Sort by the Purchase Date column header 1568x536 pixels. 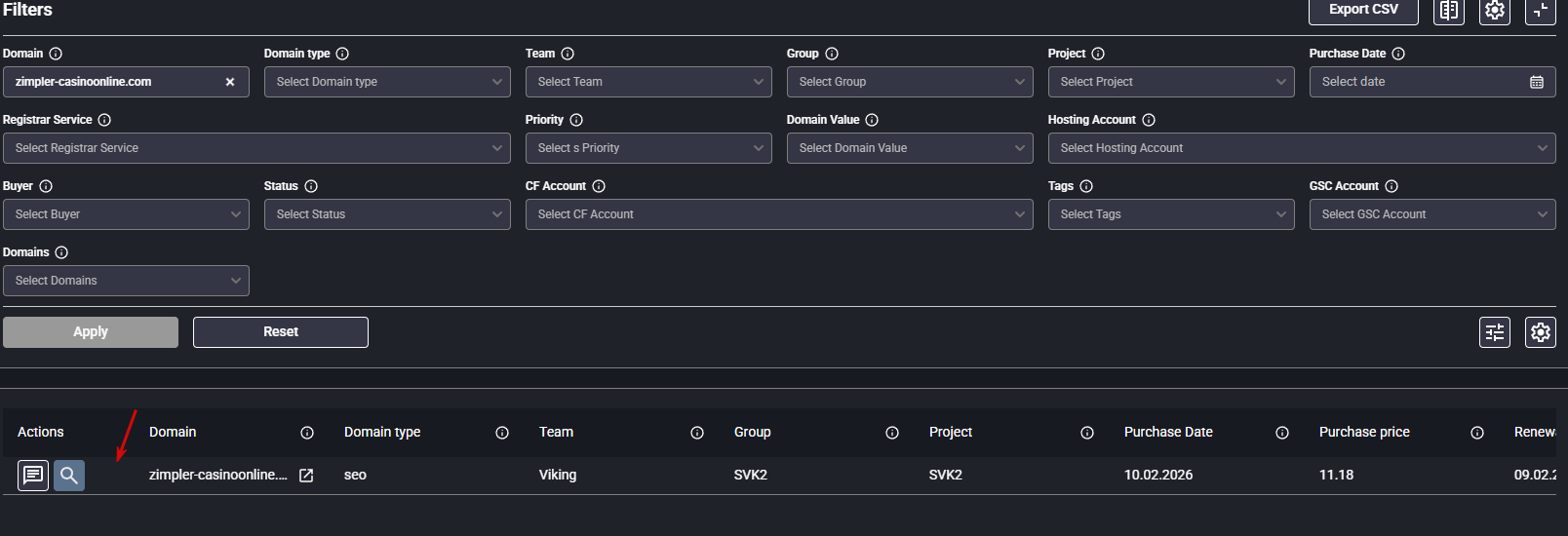click(x=1168, y=432)
